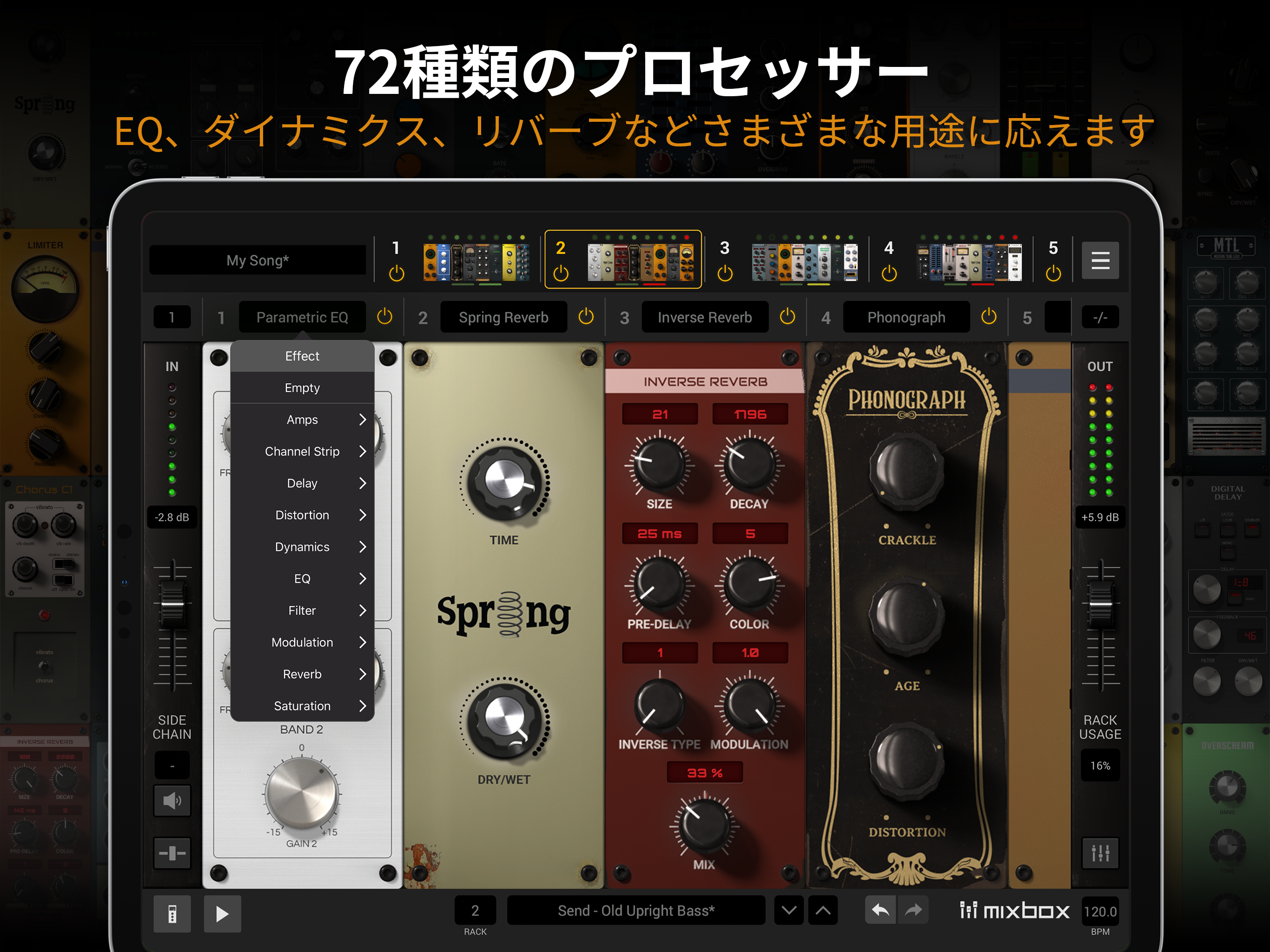
Task: Select rack 1 thumbnail strip
Action: 476,262
